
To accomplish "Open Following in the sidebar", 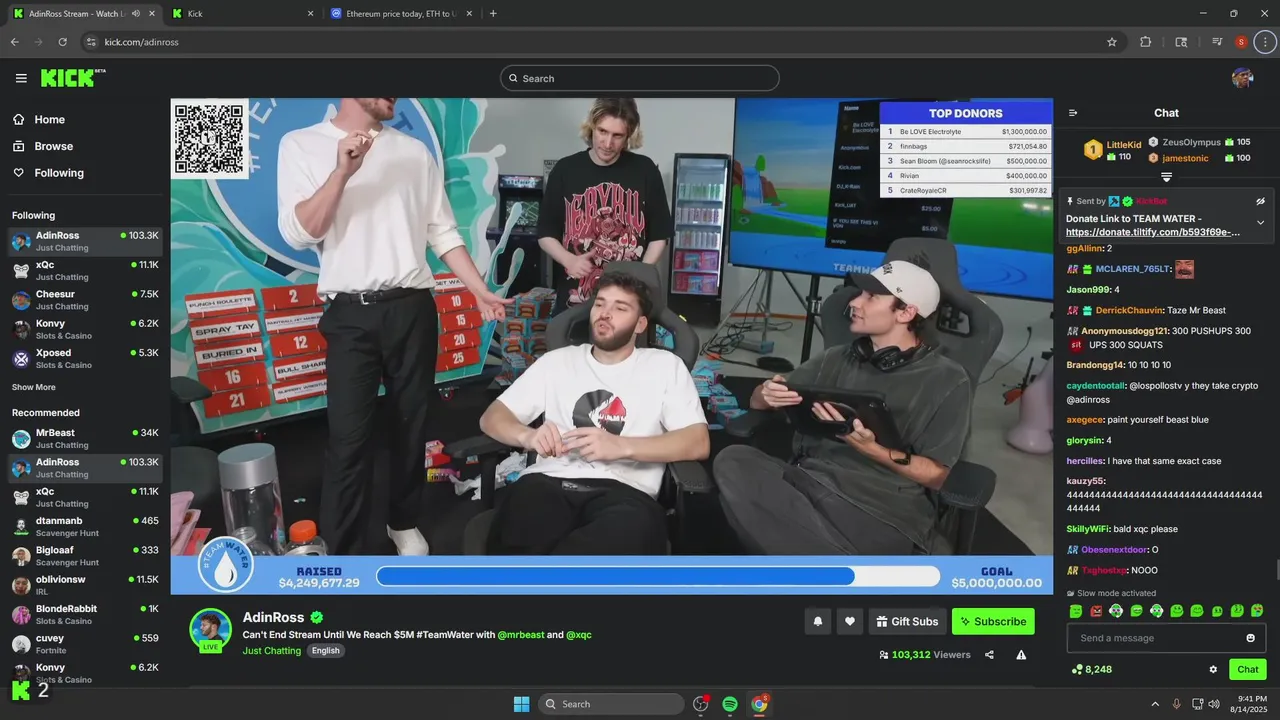I will pos(48,173).
